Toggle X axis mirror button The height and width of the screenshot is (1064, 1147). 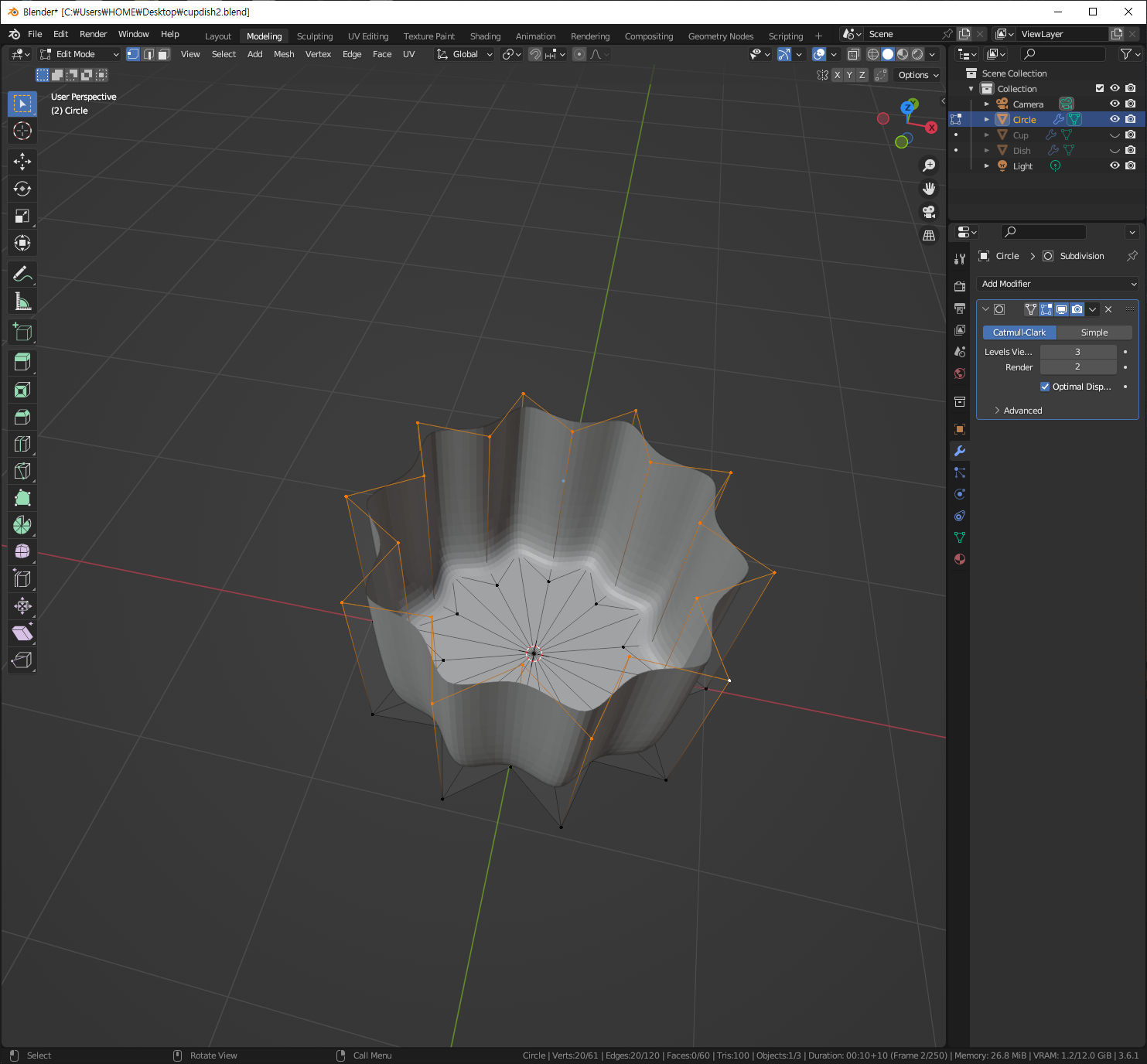click(837, 75)
